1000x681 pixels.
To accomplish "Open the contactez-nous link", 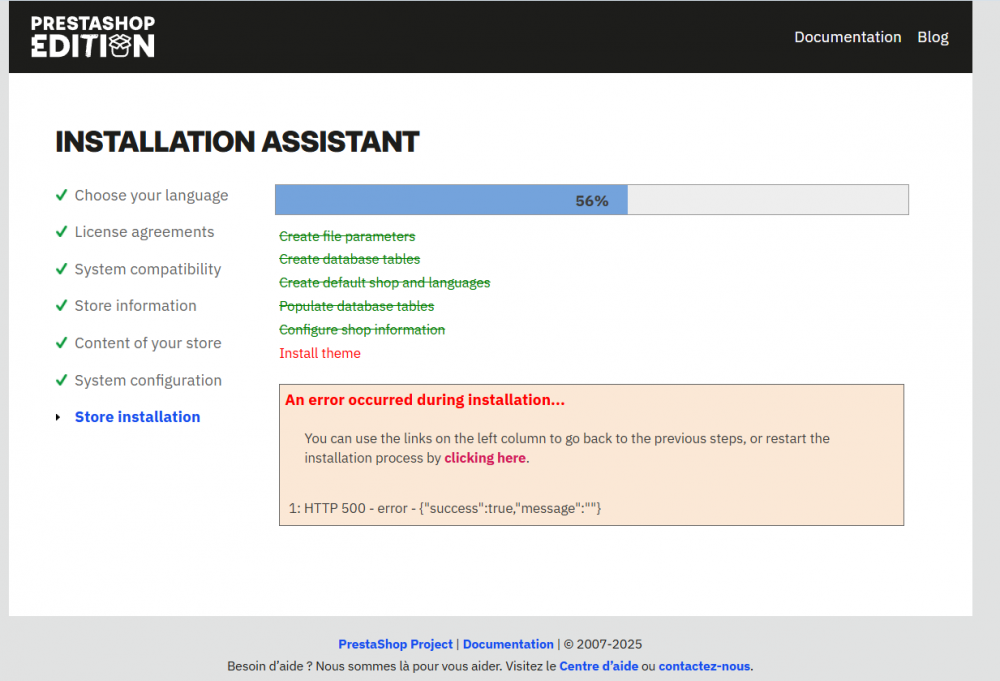I will [x=704, y=666].
